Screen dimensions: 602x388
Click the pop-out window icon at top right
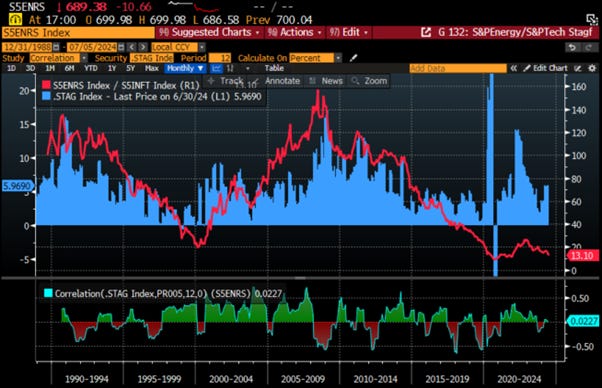click(592, 20)
